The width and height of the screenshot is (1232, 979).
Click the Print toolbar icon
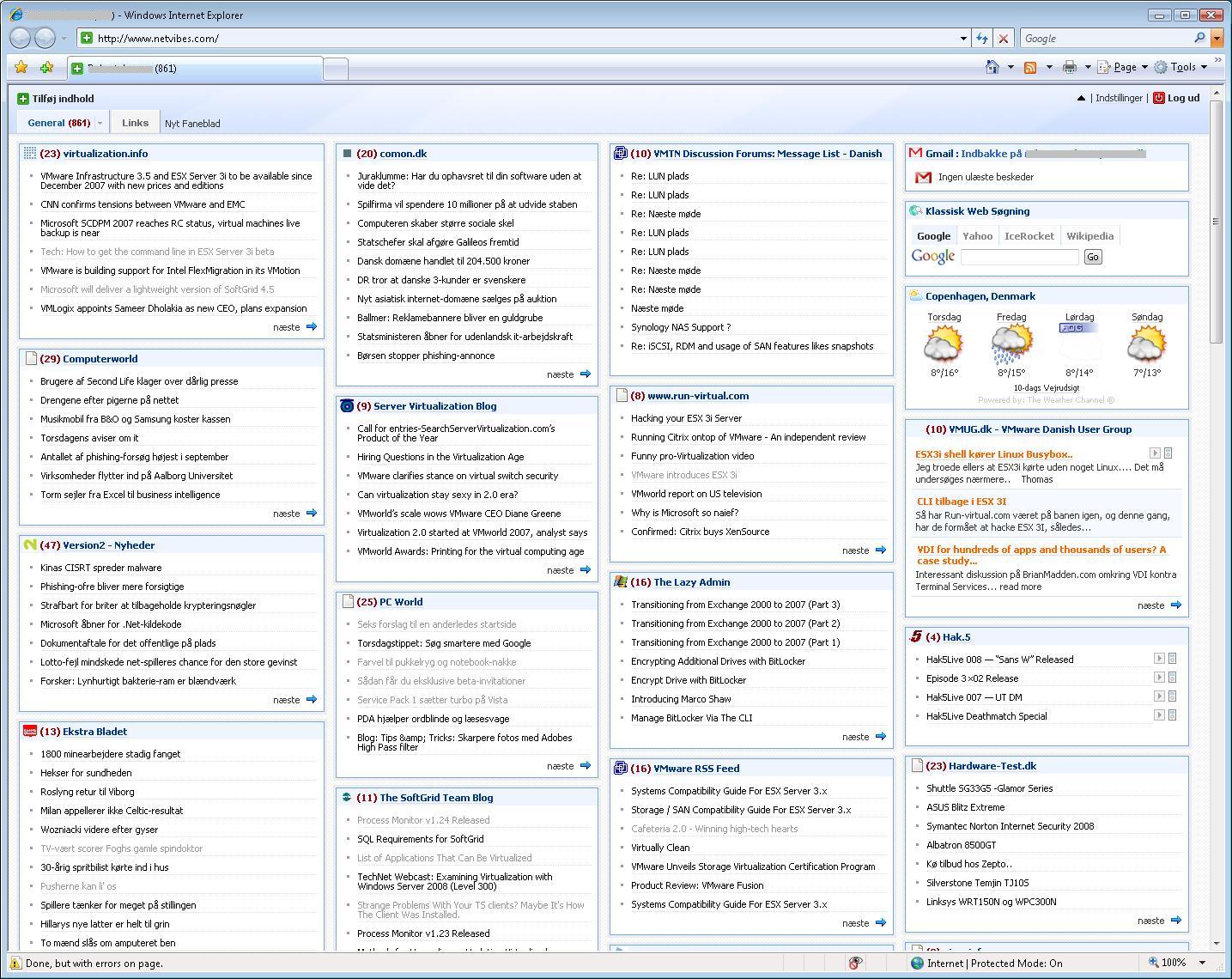point(1069,67)
